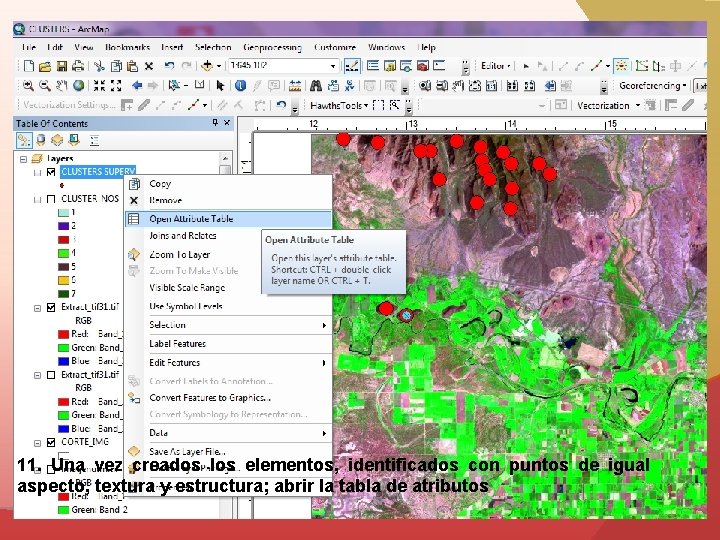This screenshot has width=720, height=540.
Task: Uncheck the CLUSTERS SUPERV layer checkbox
Action: [51, 172]
